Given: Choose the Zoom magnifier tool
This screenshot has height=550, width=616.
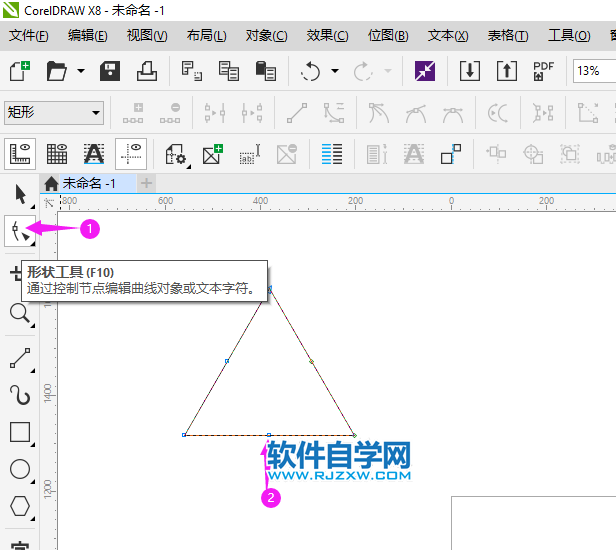Looking at the screenshot, I should pyautogui.click(x=19, y=314).
